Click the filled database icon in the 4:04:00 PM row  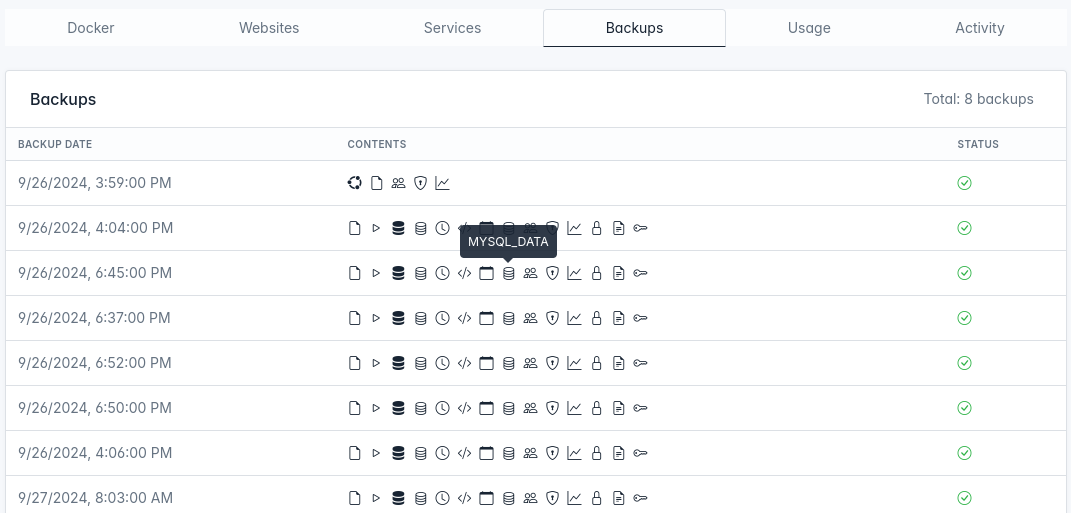(x=398, y=228)
